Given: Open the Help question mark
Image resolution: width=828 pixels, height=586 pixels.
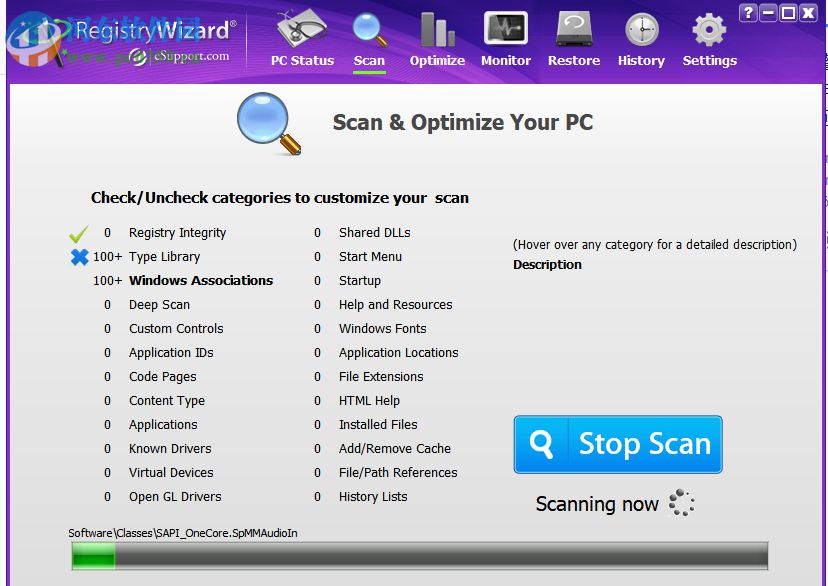Looking at the screenshot, I should (x=747, y=12).
